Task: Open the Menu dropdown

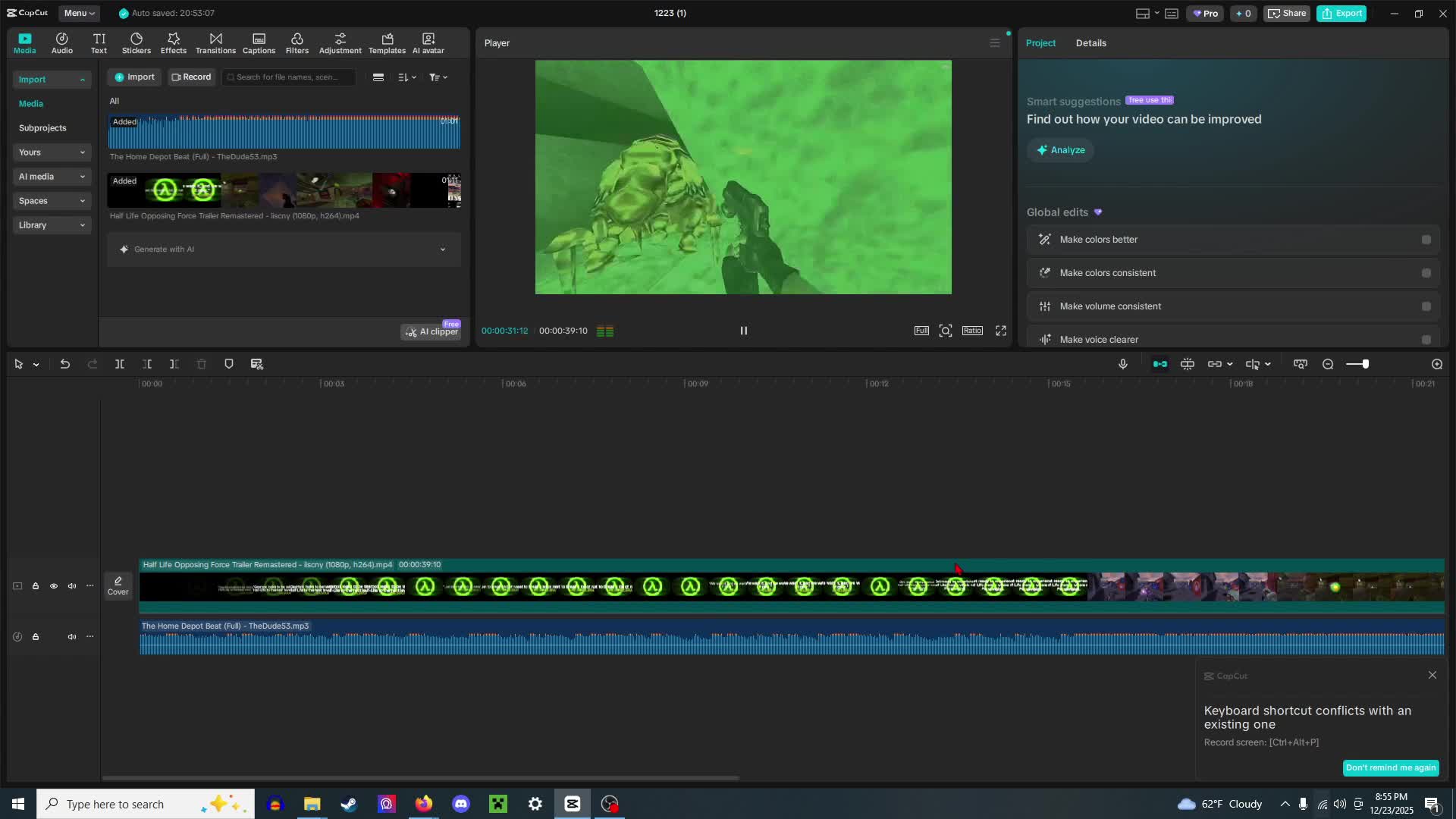Action: (79, 13)
